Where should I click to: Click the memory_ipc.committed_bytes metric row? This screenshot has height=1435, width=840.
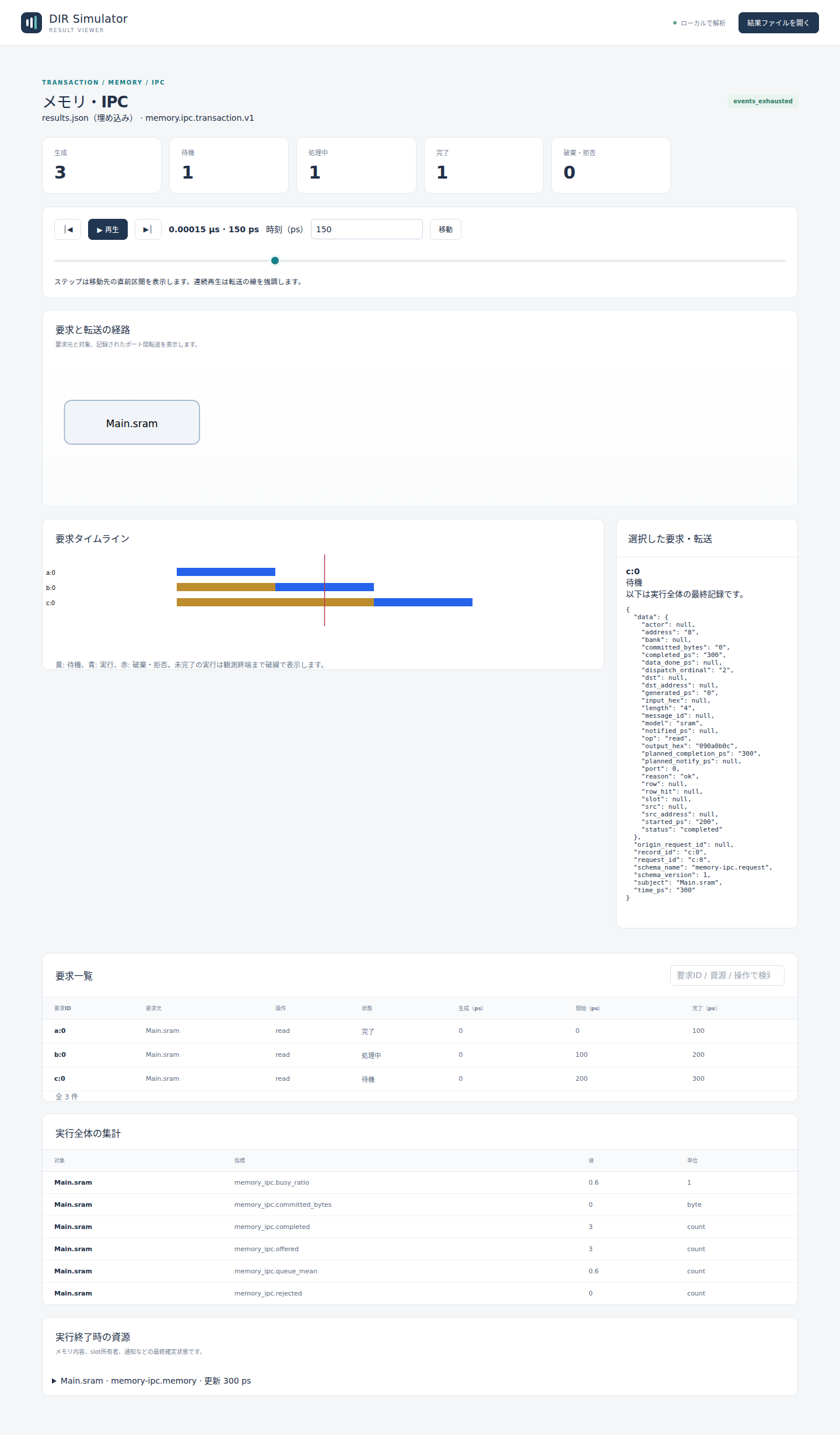tap(420, 1205)
